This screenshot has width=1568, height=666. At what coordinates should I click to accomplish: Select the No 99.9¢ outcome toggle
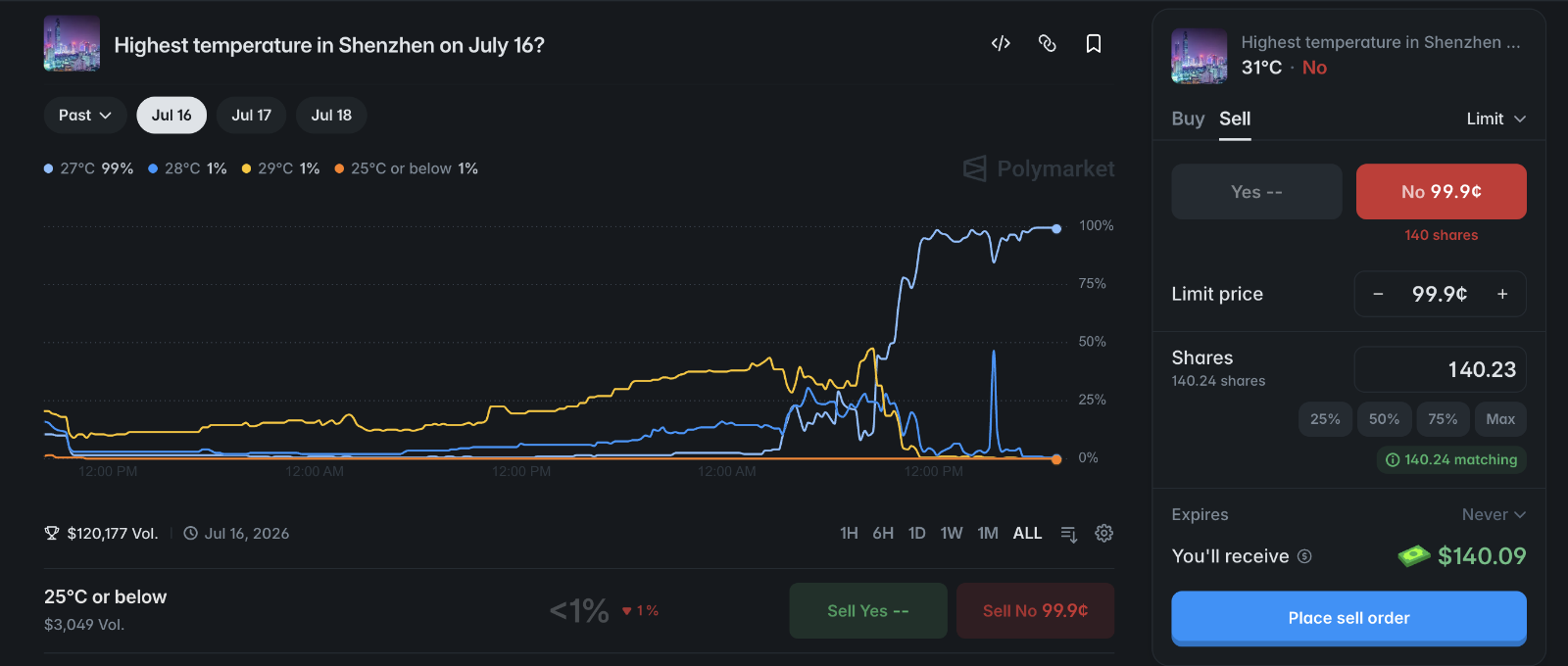point(1442,192)
